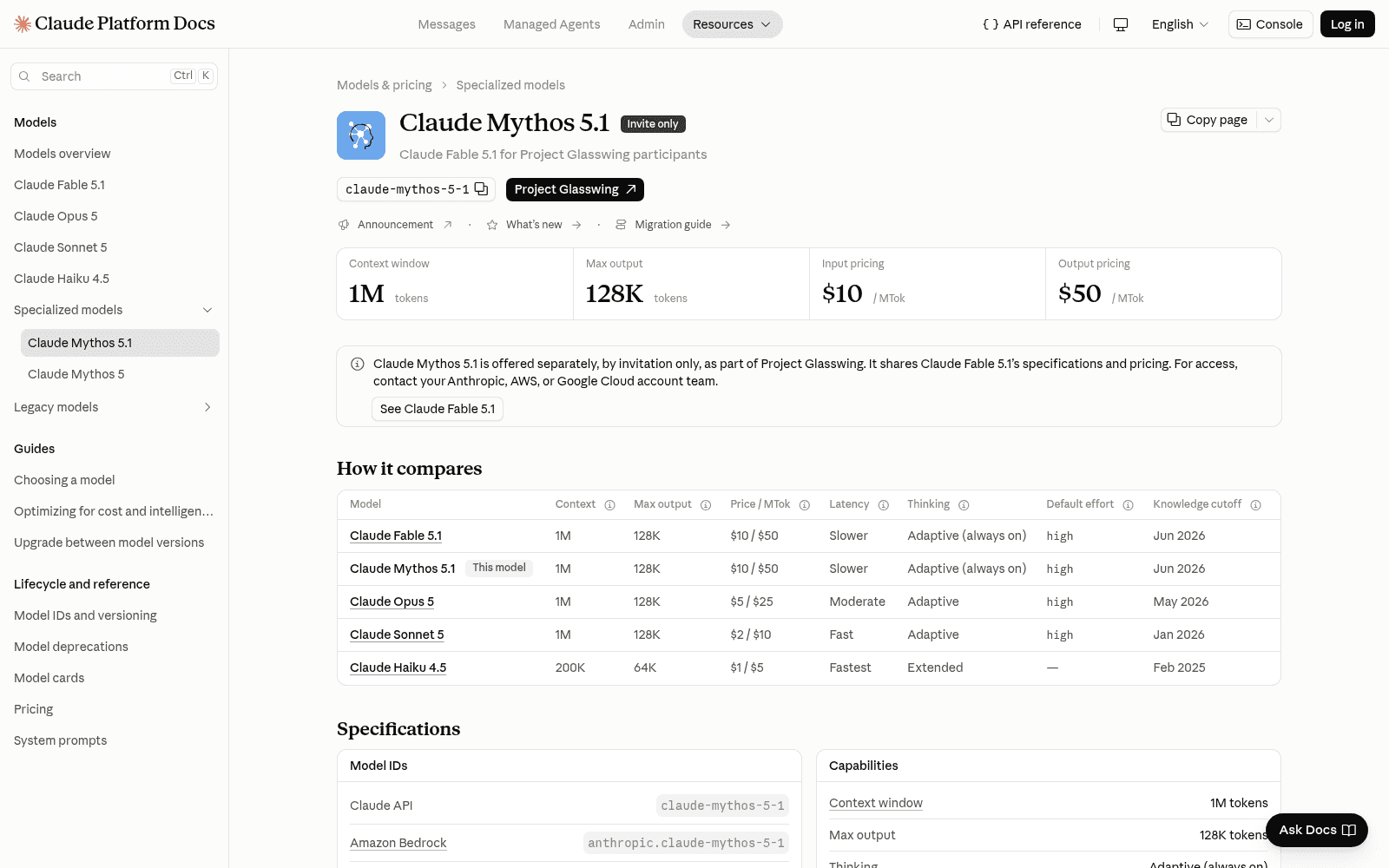Click the book icon in Ask Docs
Viewport: 1389px width, 868px height.
[x=1349, y=831]
